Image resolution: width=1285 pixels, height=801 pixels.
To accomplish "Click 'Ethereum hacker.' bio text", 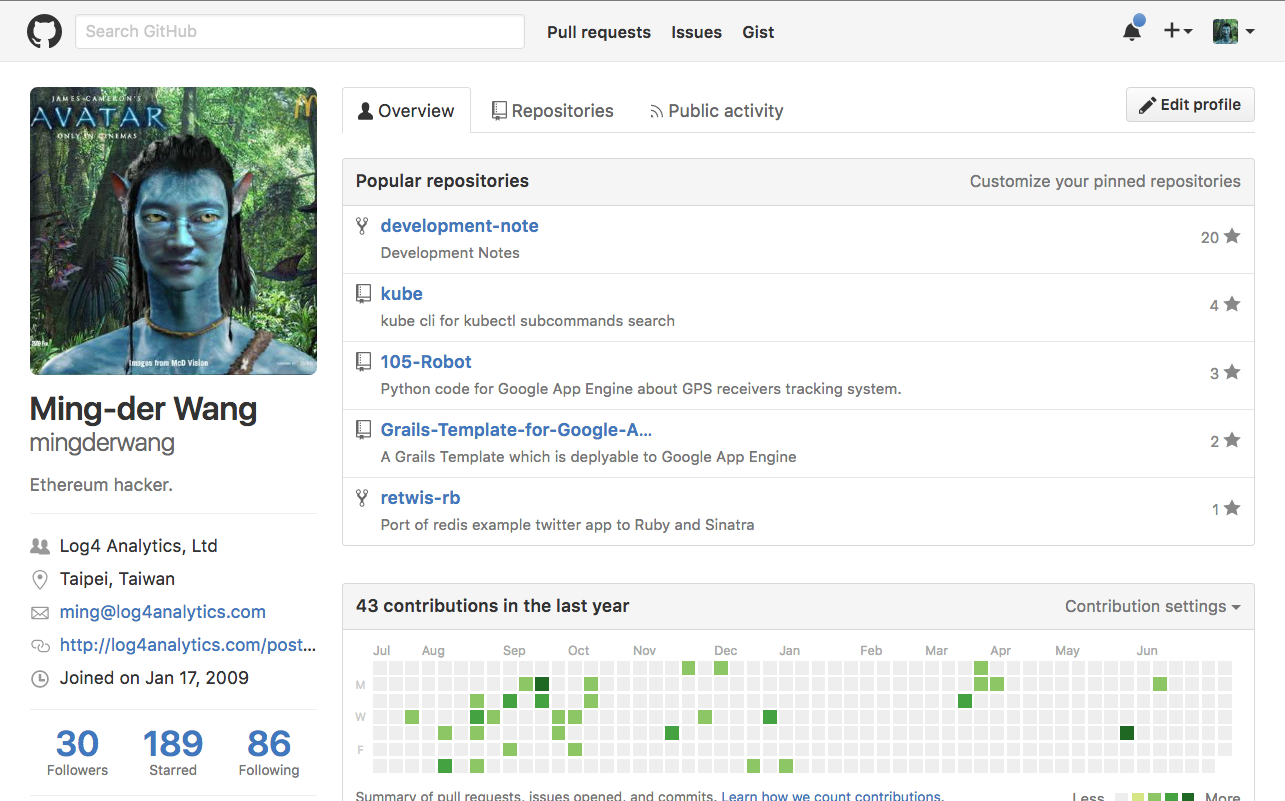I will (x=101, y=485).
